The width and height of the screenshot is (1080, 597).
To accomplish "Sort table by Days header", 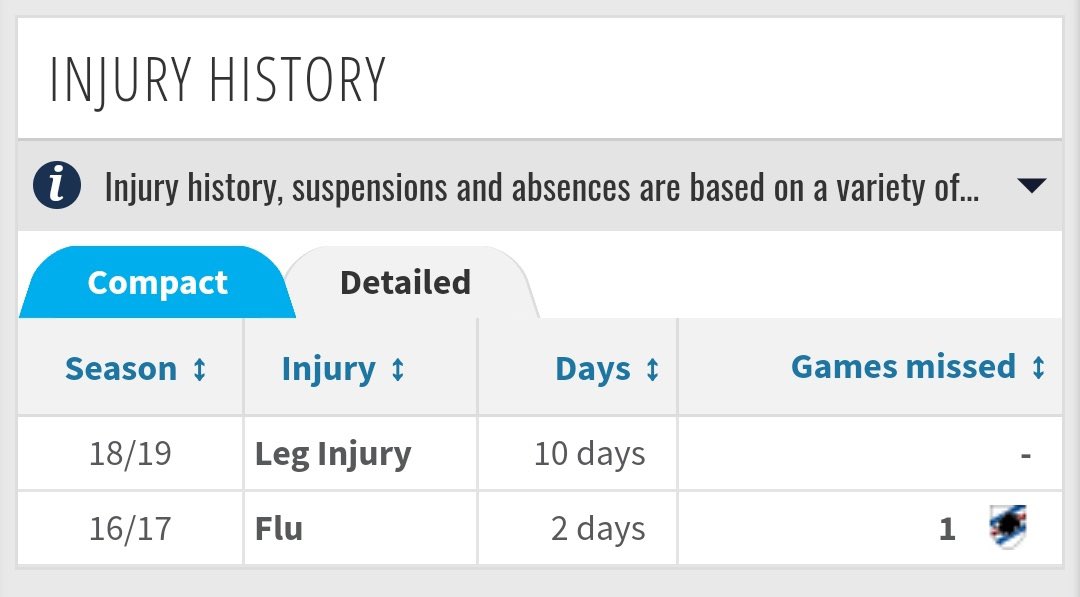I will click(x=593, y=369).
